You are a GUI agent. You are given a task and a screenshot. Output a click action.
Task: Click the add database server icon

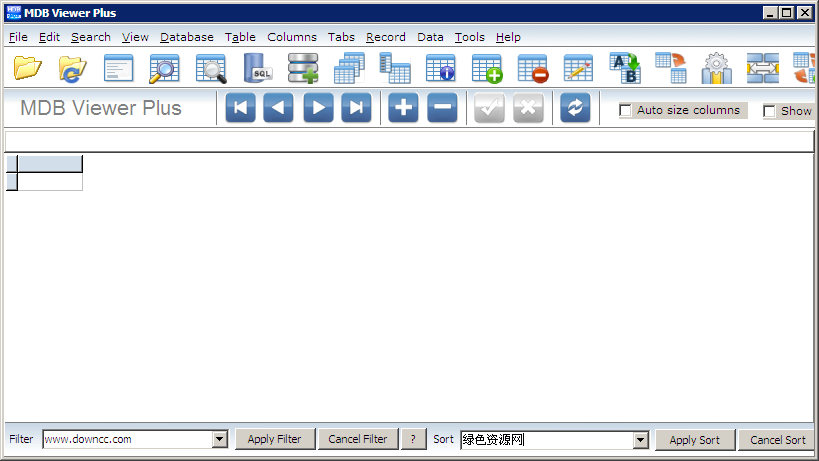[x=303, y=68]
